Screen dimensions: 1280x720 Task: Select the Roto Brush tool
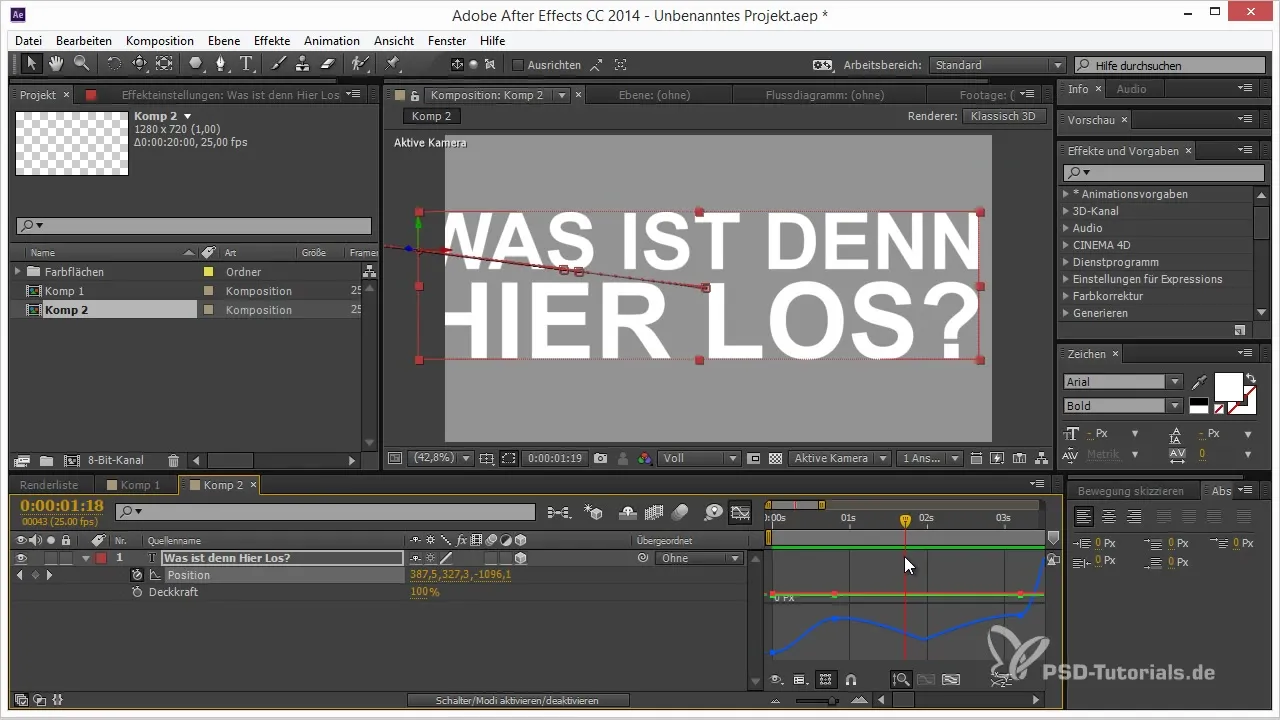[360, 64]
